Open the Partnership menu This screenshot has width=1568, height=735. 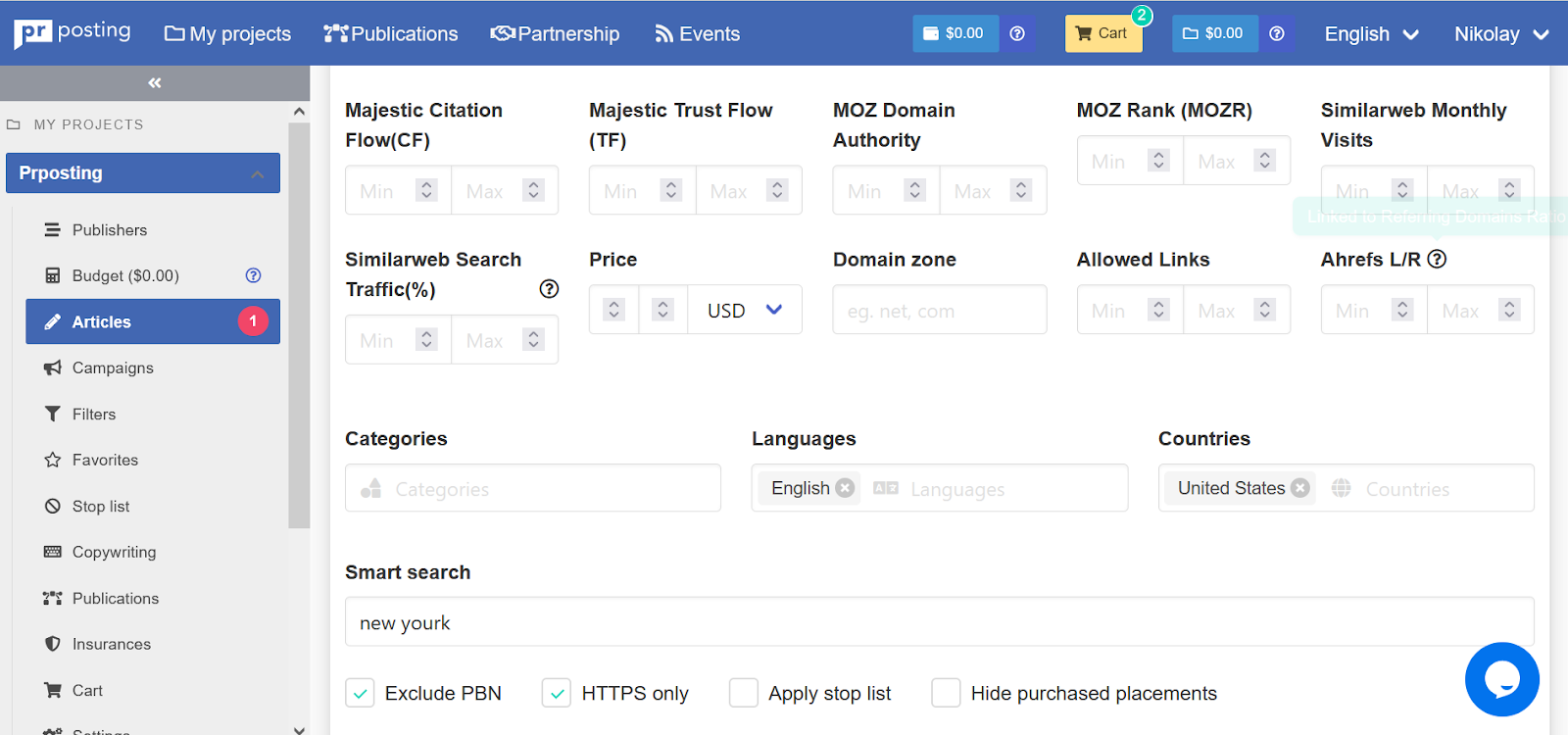click(555, 34)
